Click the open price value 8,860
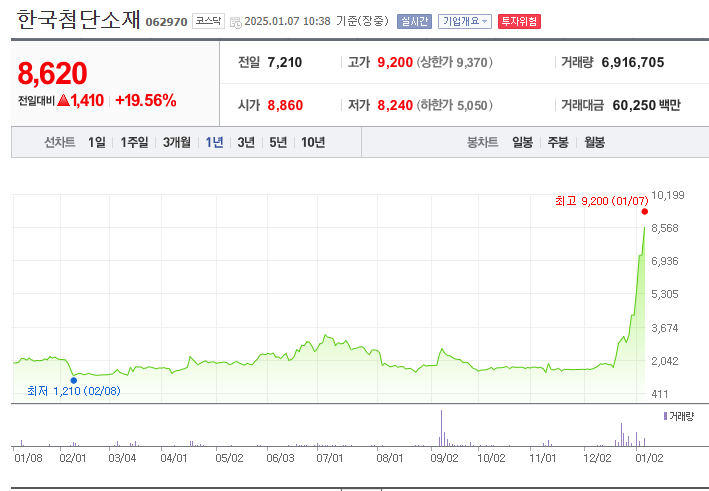Screen dimensions: 709x491 [x=285, y=105]
